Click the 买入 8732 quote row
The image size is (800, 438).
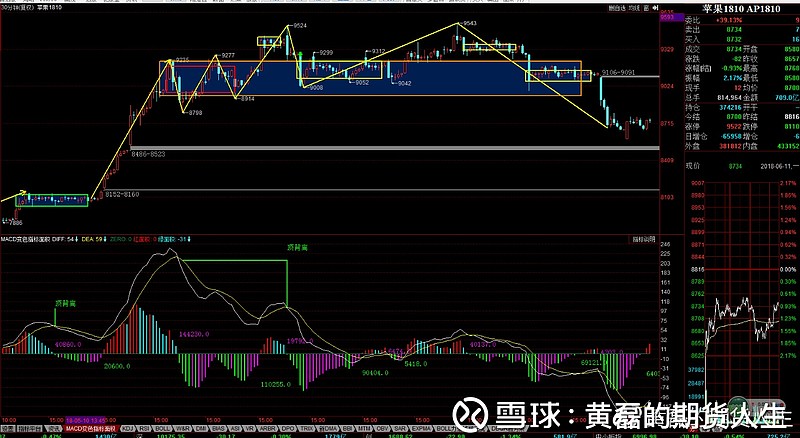click(x=742, y=39)
